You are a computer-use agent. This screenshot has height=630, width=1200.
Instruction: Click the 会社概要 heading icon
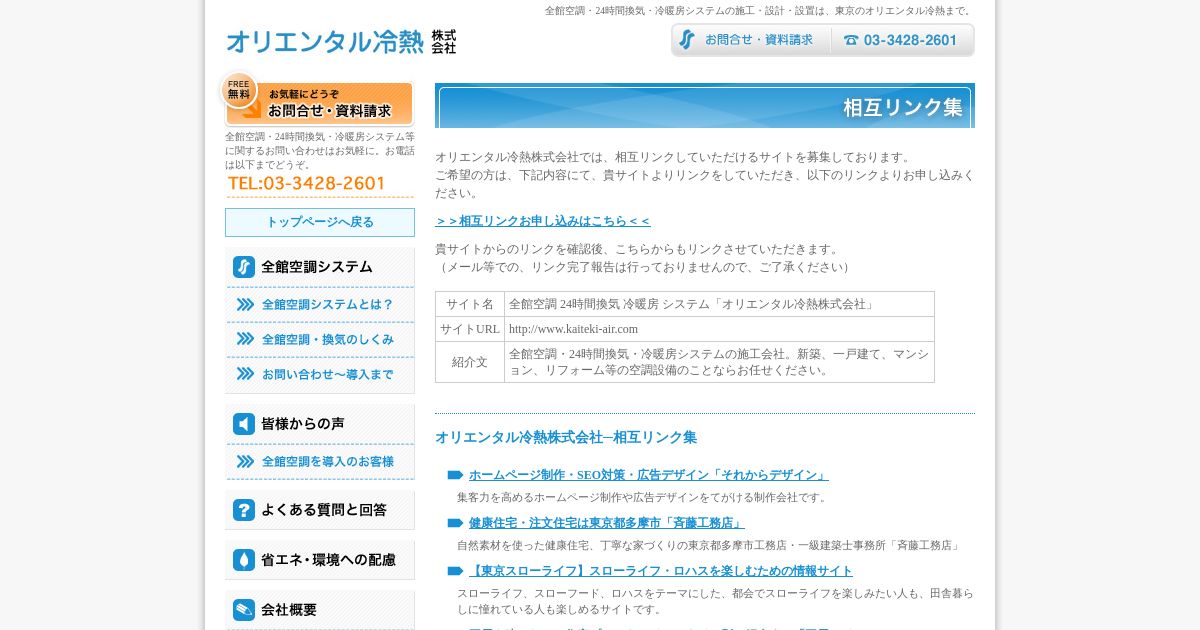tap(244, 610)
